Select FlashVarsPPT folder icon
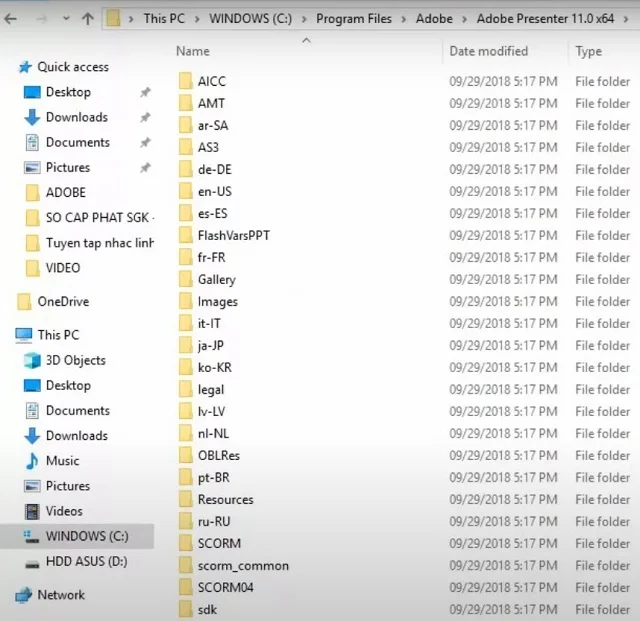This screenshot has width=640, height=621. tap(185, 236)
